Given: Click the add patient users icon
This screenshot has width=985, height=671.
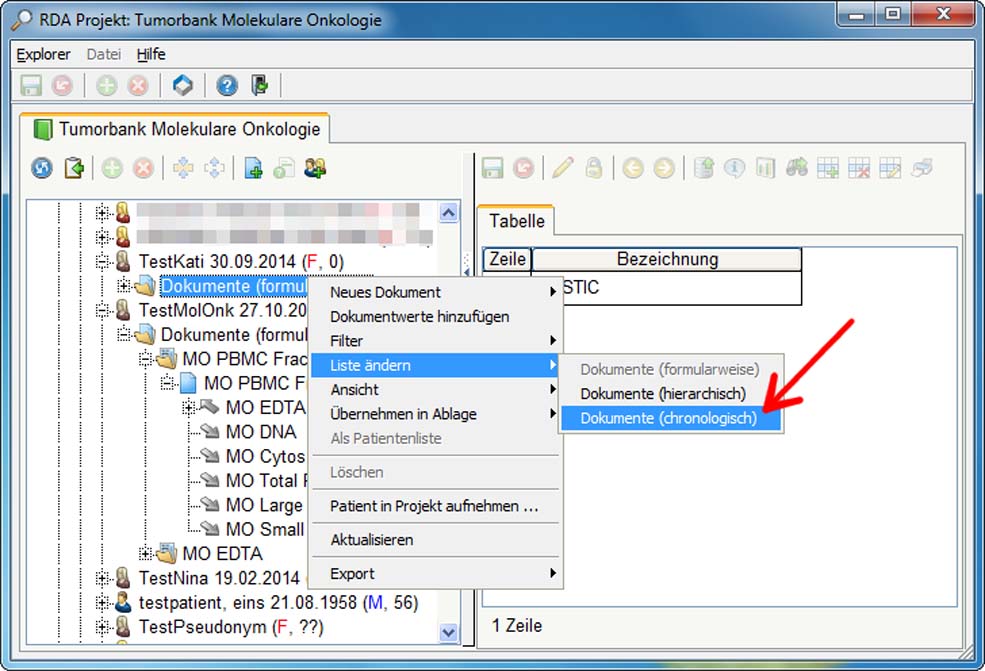Looking at the screenshot, I should (316, 169).
